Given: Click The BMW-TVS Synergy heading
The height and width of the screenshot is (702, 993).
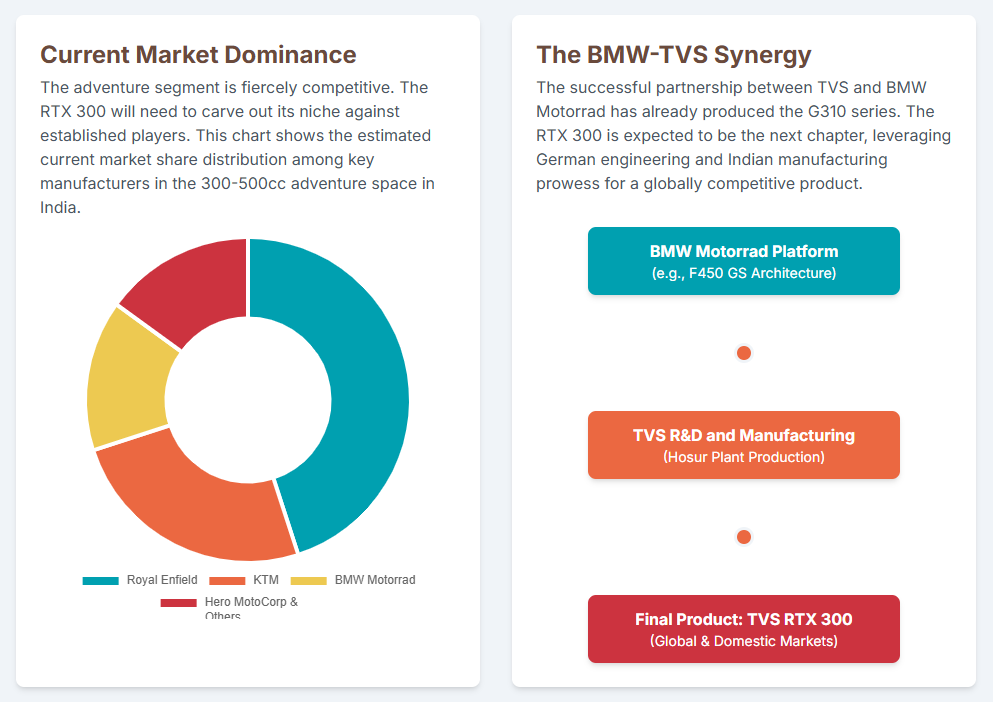Looking at the screenshot, I should click(673, 54).
